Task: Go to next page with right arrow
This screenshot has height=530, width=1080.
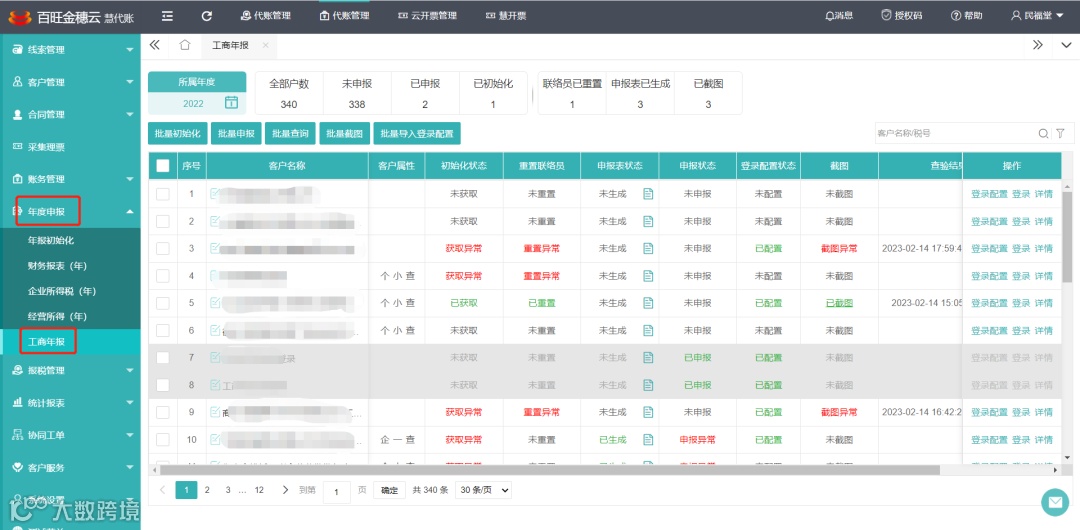Action: tap(285, 490)
